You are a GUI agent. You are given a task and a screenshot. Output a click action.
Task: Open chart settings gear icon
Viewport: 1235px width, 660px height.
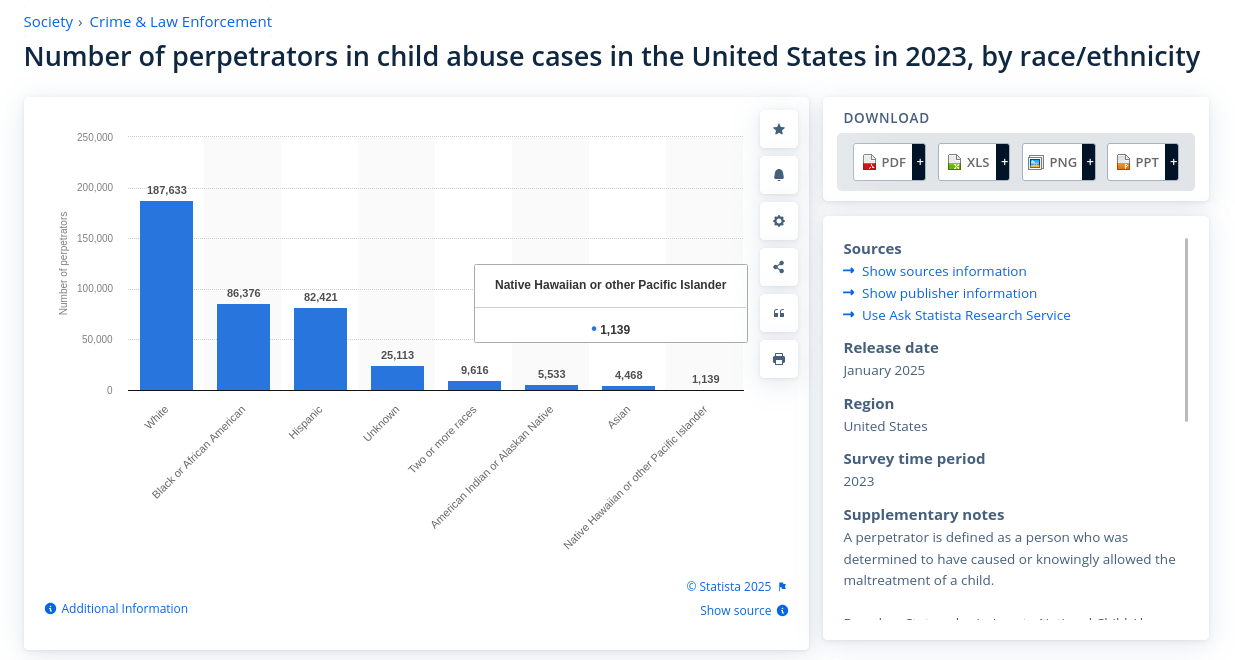pyautogui.click(x=779, y=221)
